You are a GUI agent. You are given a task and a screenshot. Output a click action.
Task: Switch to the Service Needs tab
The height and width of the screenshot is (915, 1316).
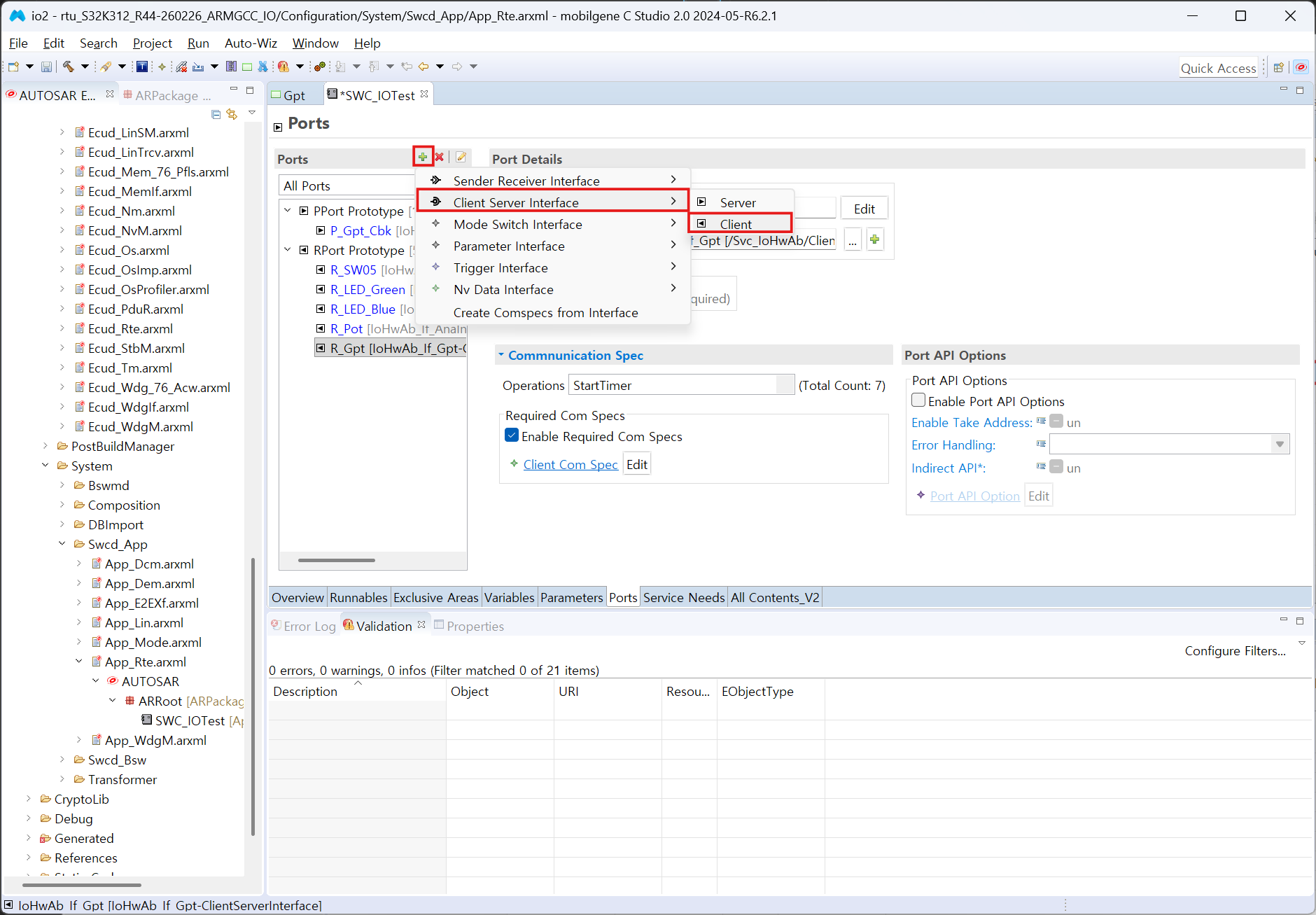(x=684, y=597)
